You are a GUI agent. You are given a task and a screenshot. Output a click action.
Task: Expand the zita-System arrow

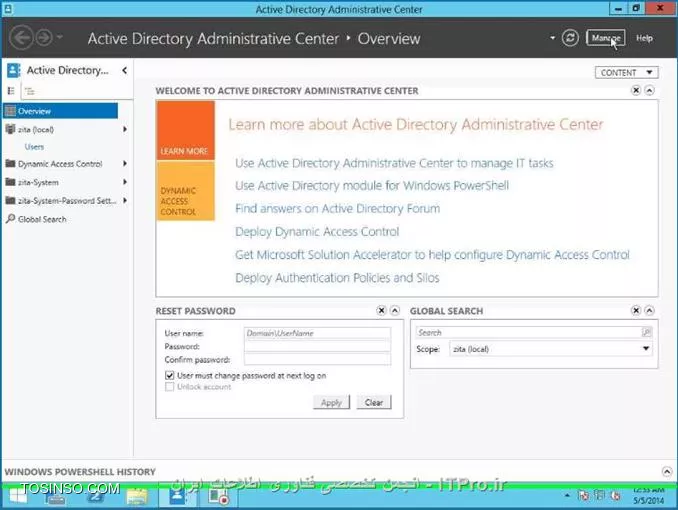[125, 182]
